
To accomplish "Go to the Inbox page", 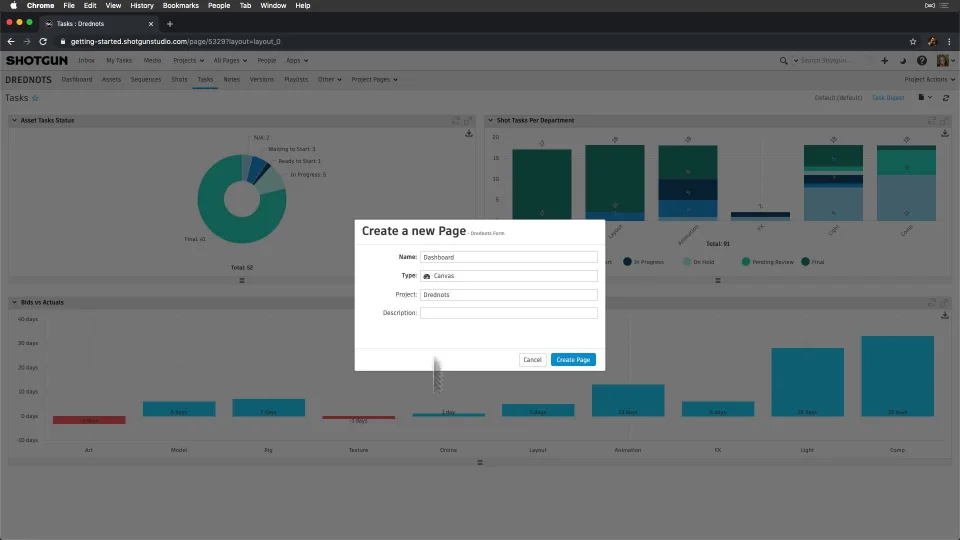I will [86, 61].
